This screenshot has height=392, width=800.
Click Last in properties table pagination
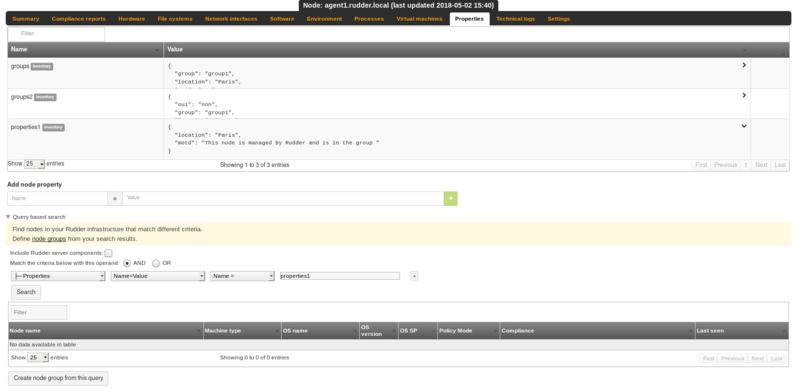[x=780, y=165]
